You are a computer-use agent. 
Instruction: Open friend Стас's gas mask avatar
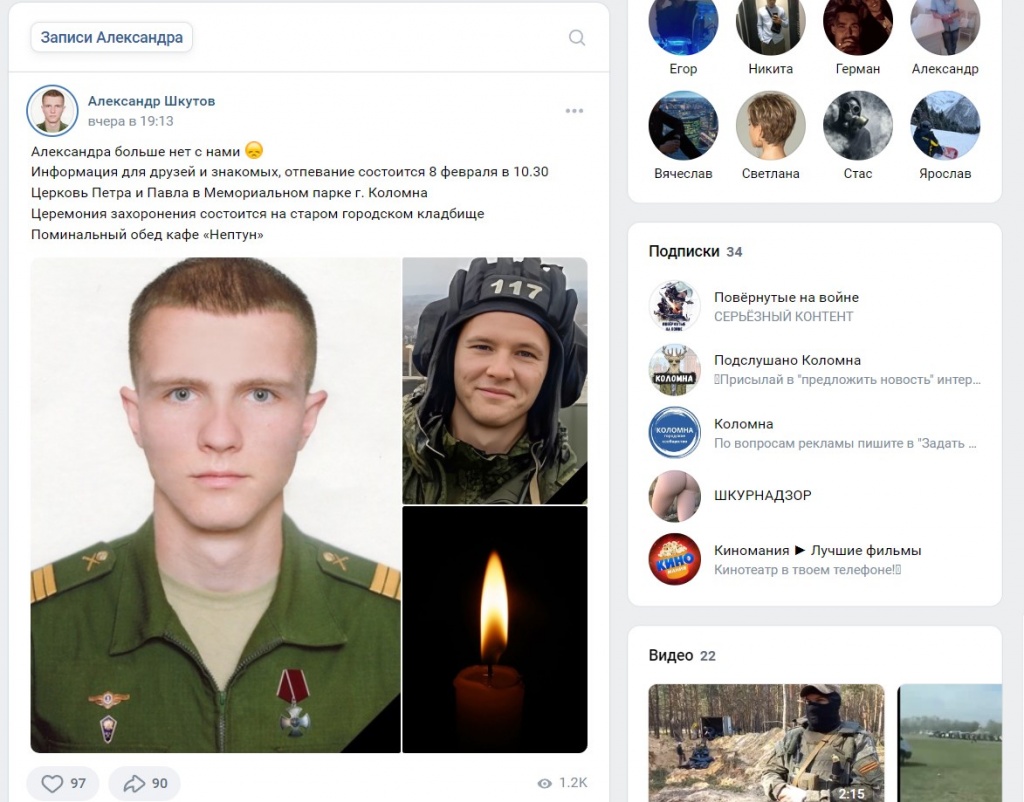(x=857, y=125)
